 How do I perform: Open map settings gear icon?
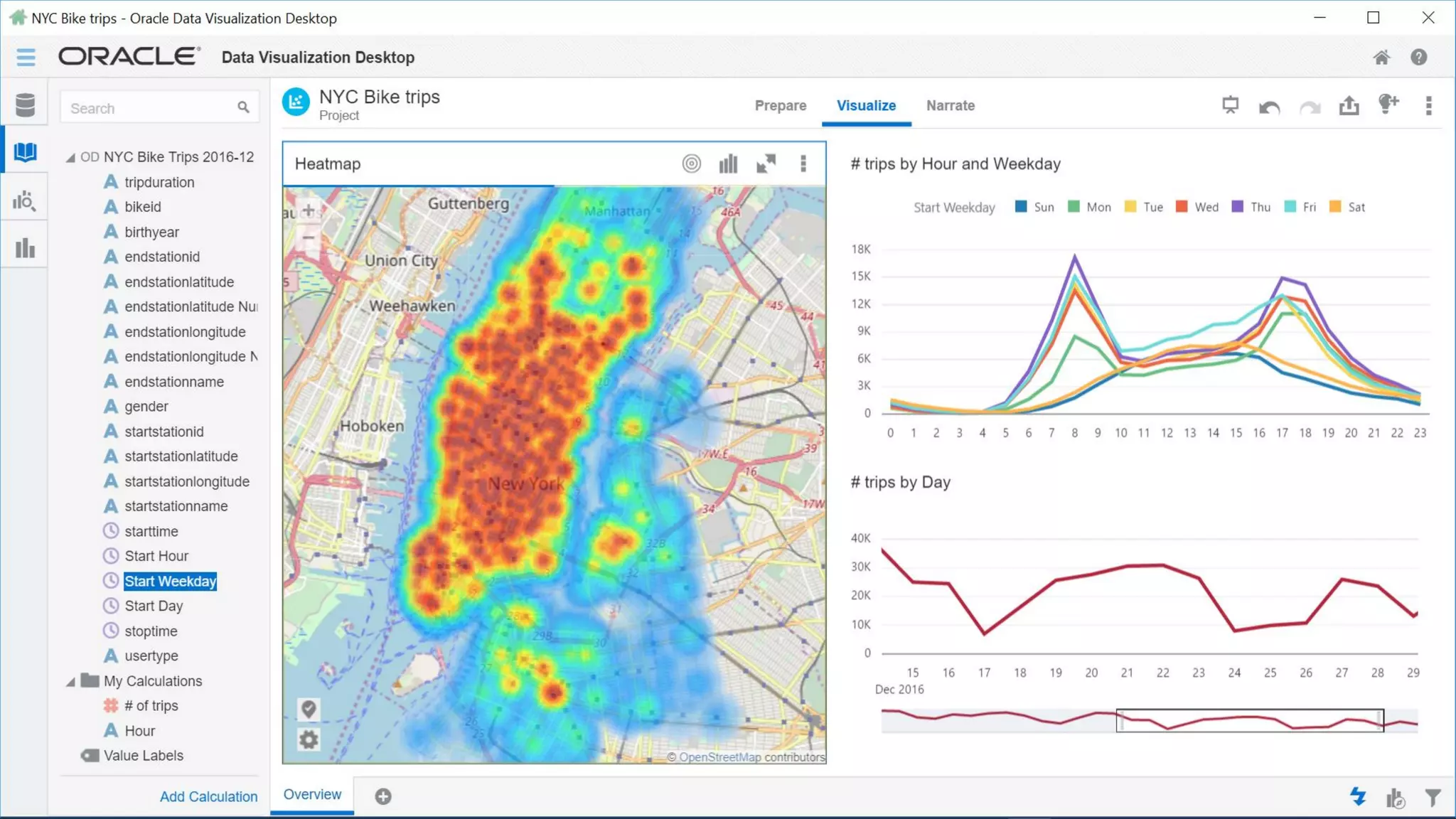[x=309, y=740]
